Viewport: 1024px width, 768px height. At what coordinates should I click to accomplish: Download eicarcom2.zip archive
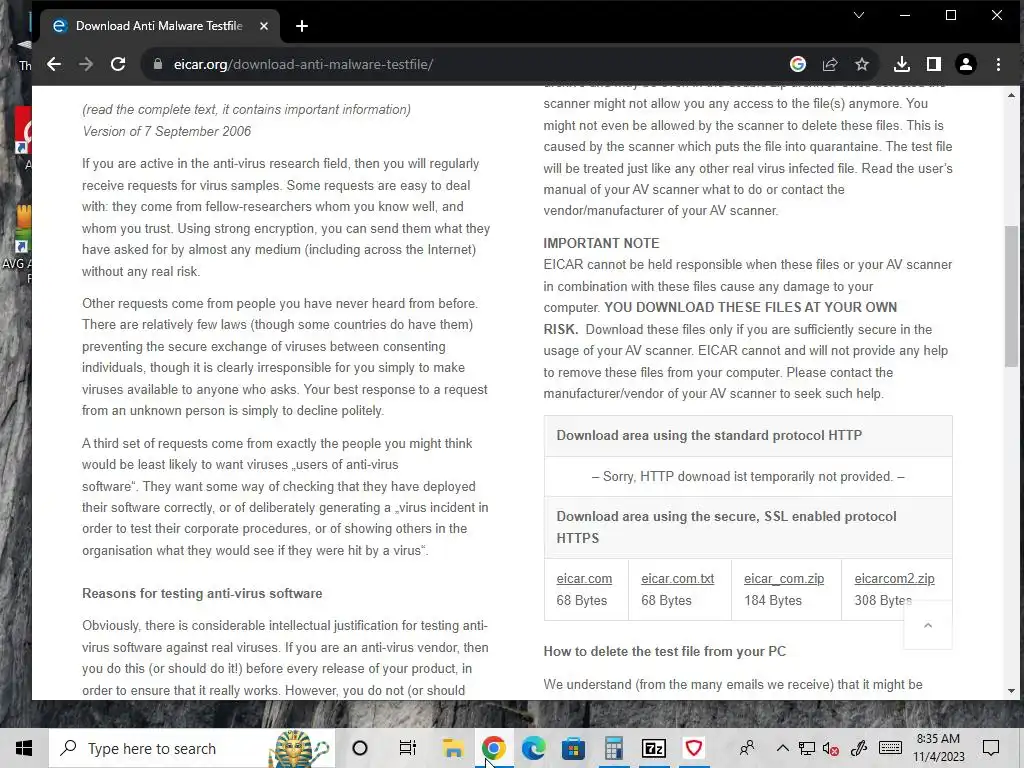point(894,579)
